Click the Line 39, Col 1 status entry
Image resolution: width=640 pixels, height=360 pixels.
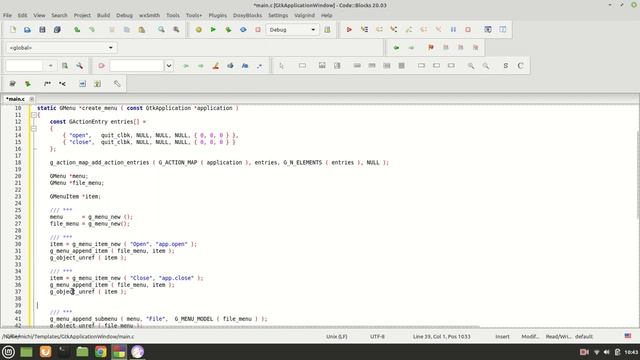coord(442,337)
